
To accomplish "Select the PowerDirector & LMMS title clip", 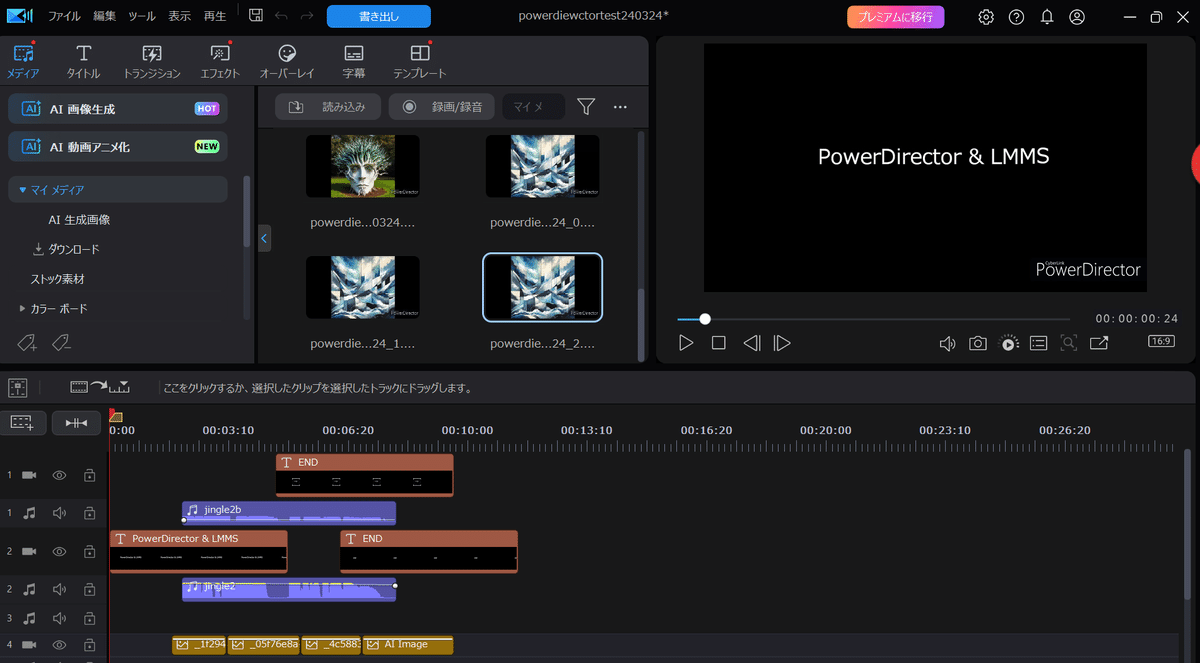I will coord(199,551).
